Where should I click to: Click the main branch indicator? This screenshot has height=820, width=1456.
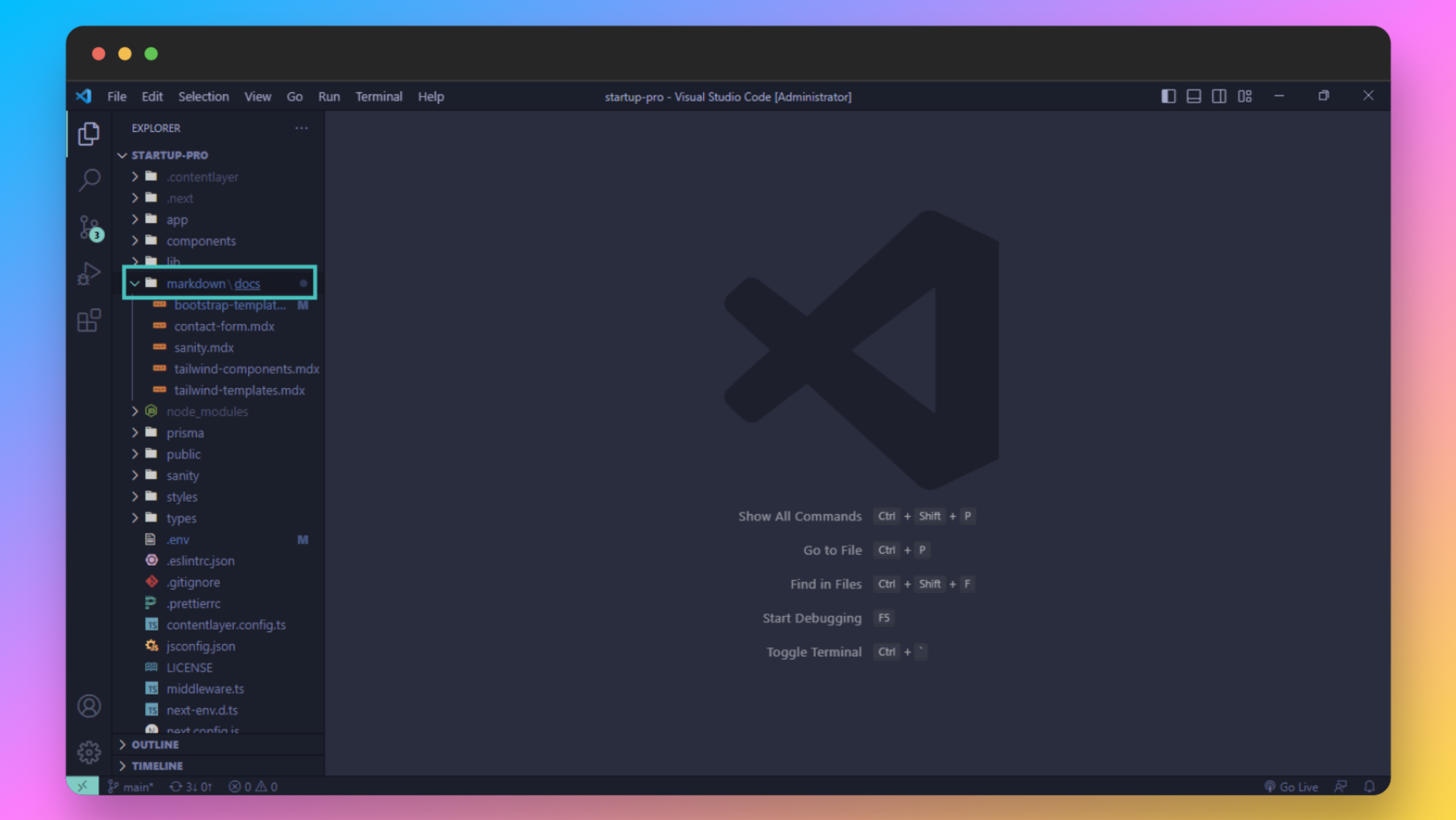point(130,787)
